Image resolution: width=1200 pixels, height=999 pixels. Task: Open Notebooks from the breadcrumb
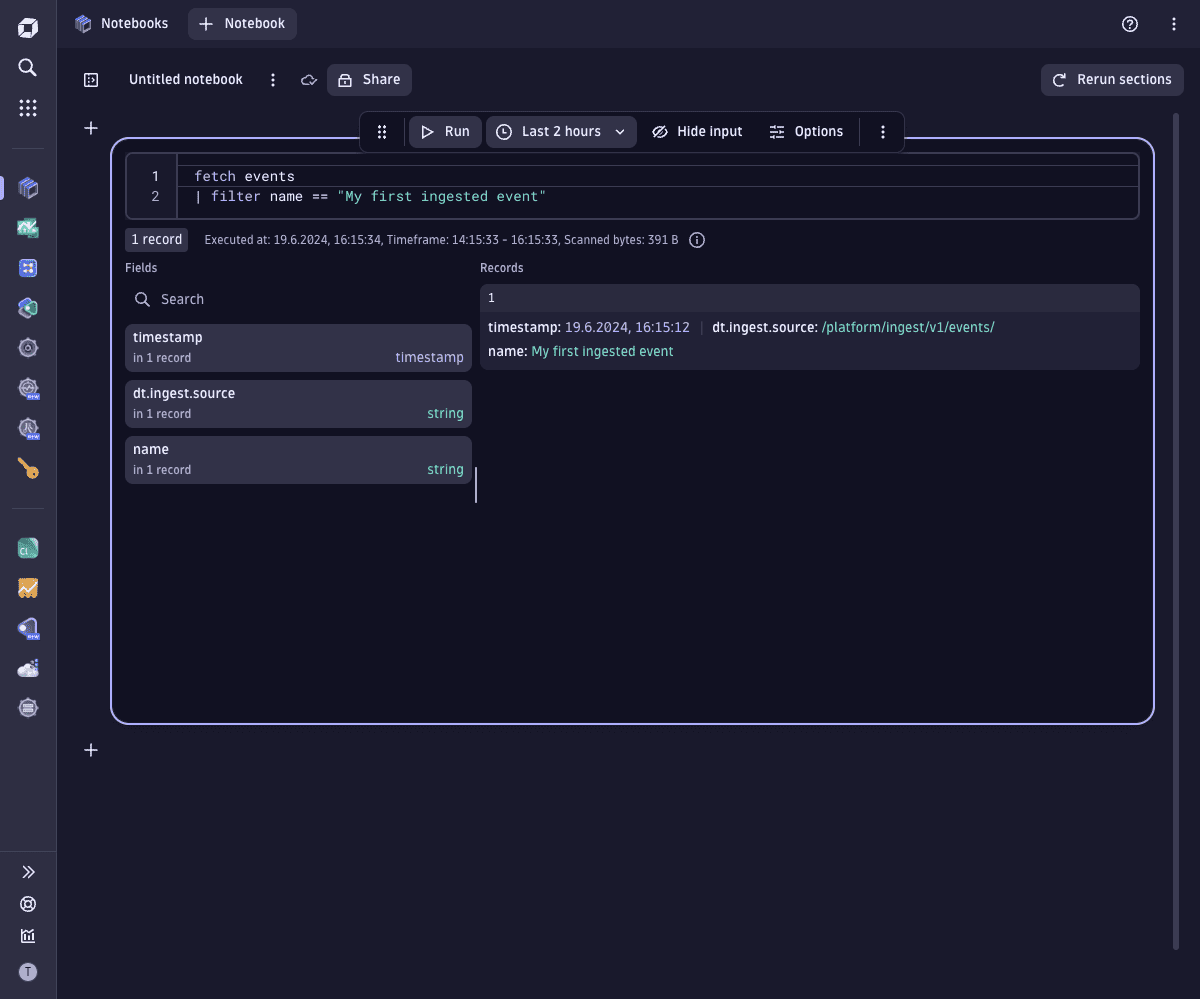pyautogui.click(x=132, y=23)
